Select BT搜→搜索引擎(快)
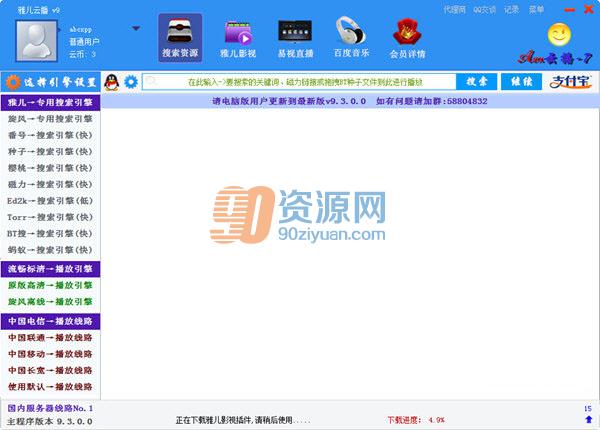The width and height of the screenshot is (600, 430). tap(51, 234)
